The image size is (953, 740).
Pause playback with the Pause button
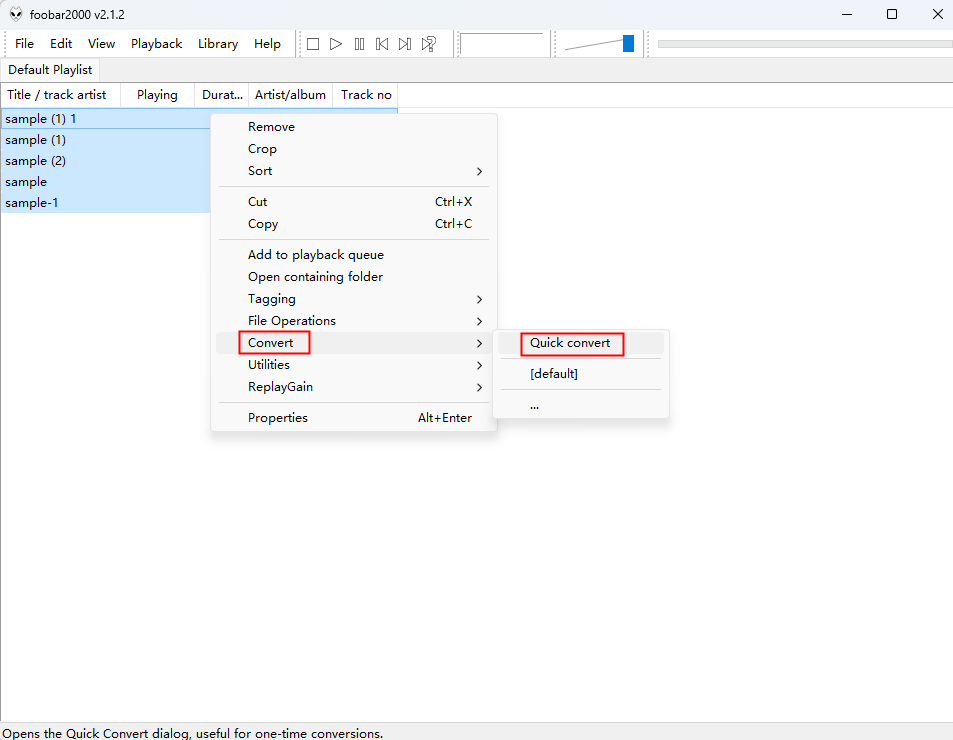tap(359, 44)
